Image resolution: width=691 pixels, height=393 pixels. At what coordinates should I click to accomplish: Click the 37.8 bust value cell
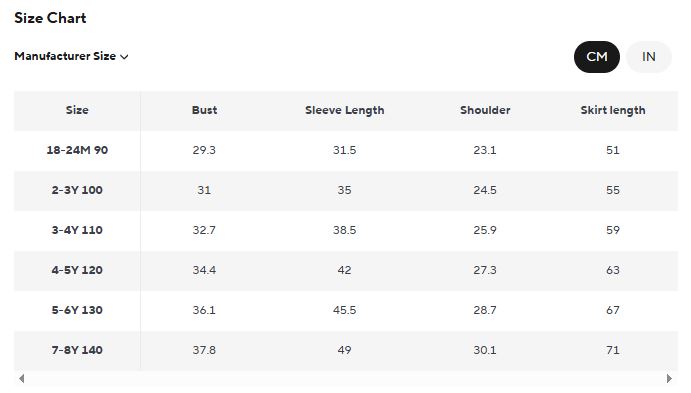pos(204,350)
